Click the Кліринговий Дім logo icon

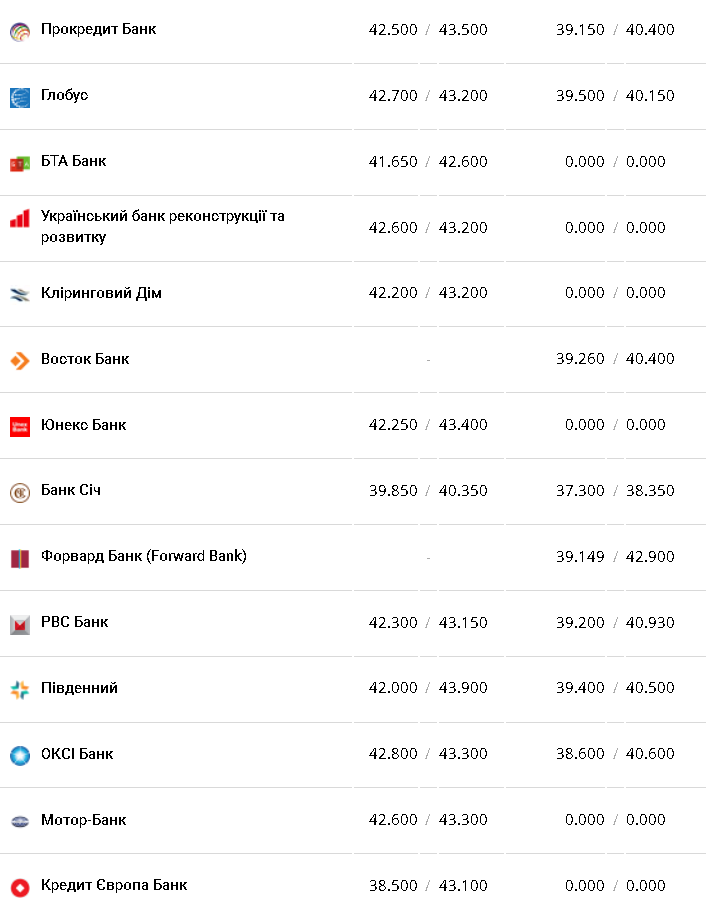point(20,294)
